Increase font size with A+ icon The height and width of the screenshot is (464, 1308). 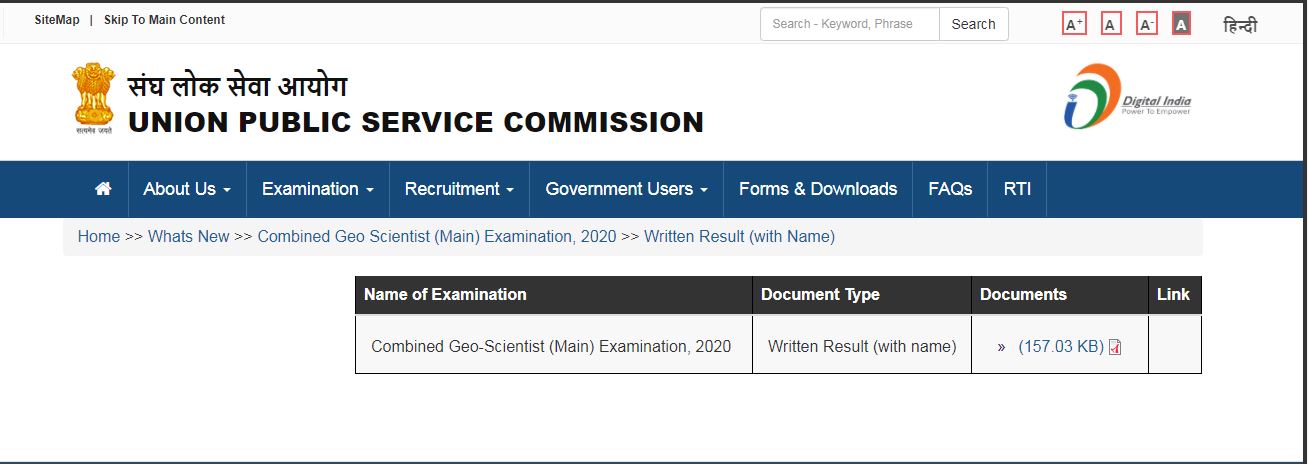tap(1074, 24)
